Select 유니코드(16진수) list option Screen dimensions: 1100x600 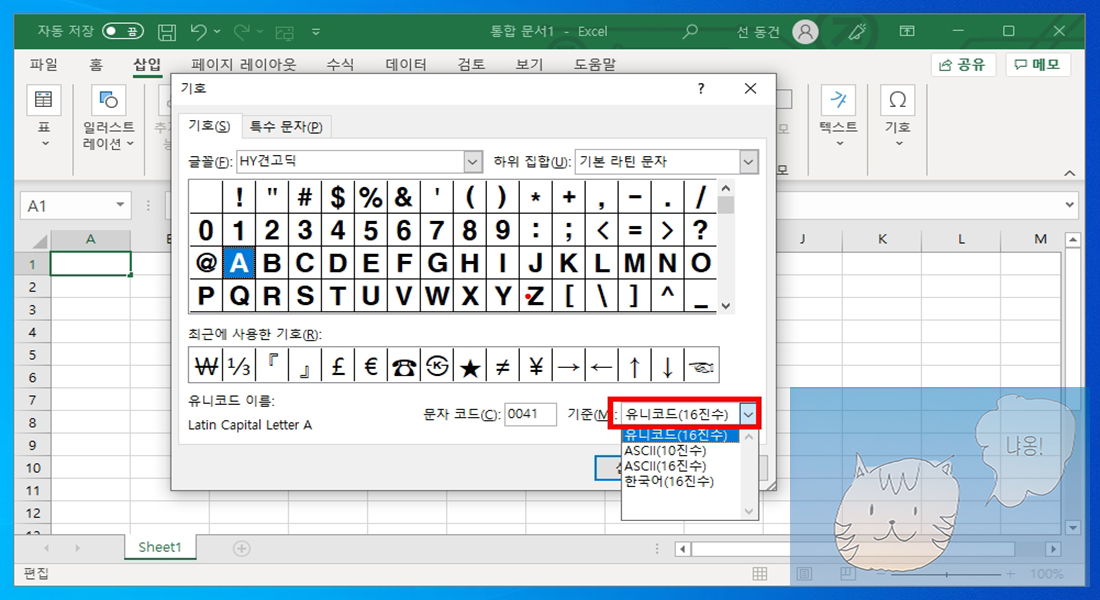[680, 435]
